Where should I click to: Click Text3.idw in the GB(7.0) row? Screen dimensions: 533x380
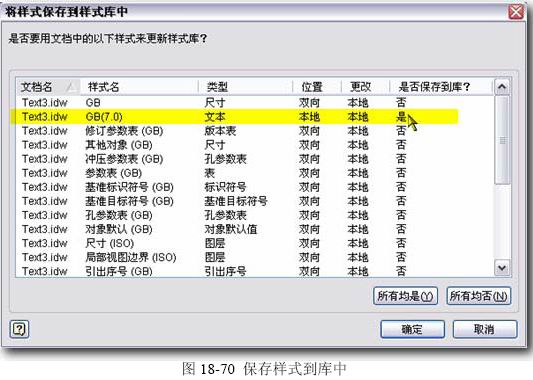(45, 117)
